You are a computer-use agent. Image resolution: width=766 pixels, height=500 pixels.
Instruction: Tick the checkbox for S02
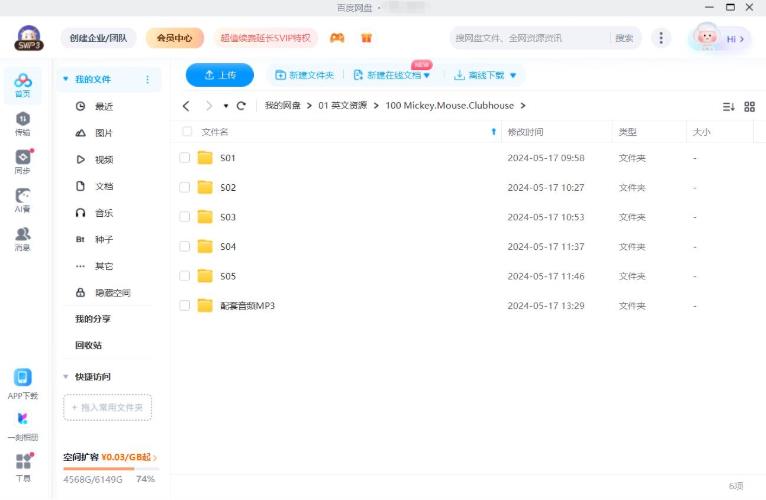point(185,187)
